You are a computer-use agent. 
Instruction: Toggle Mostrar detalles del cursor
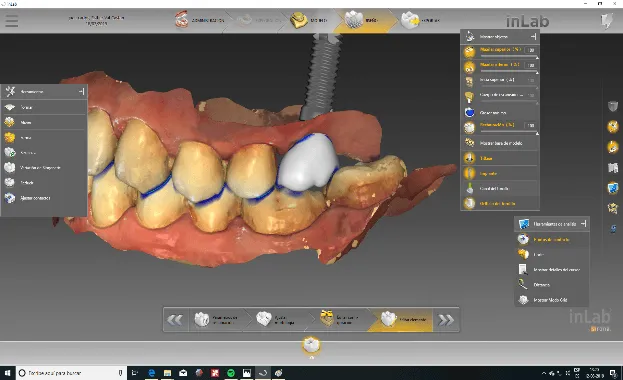[552, 269]
